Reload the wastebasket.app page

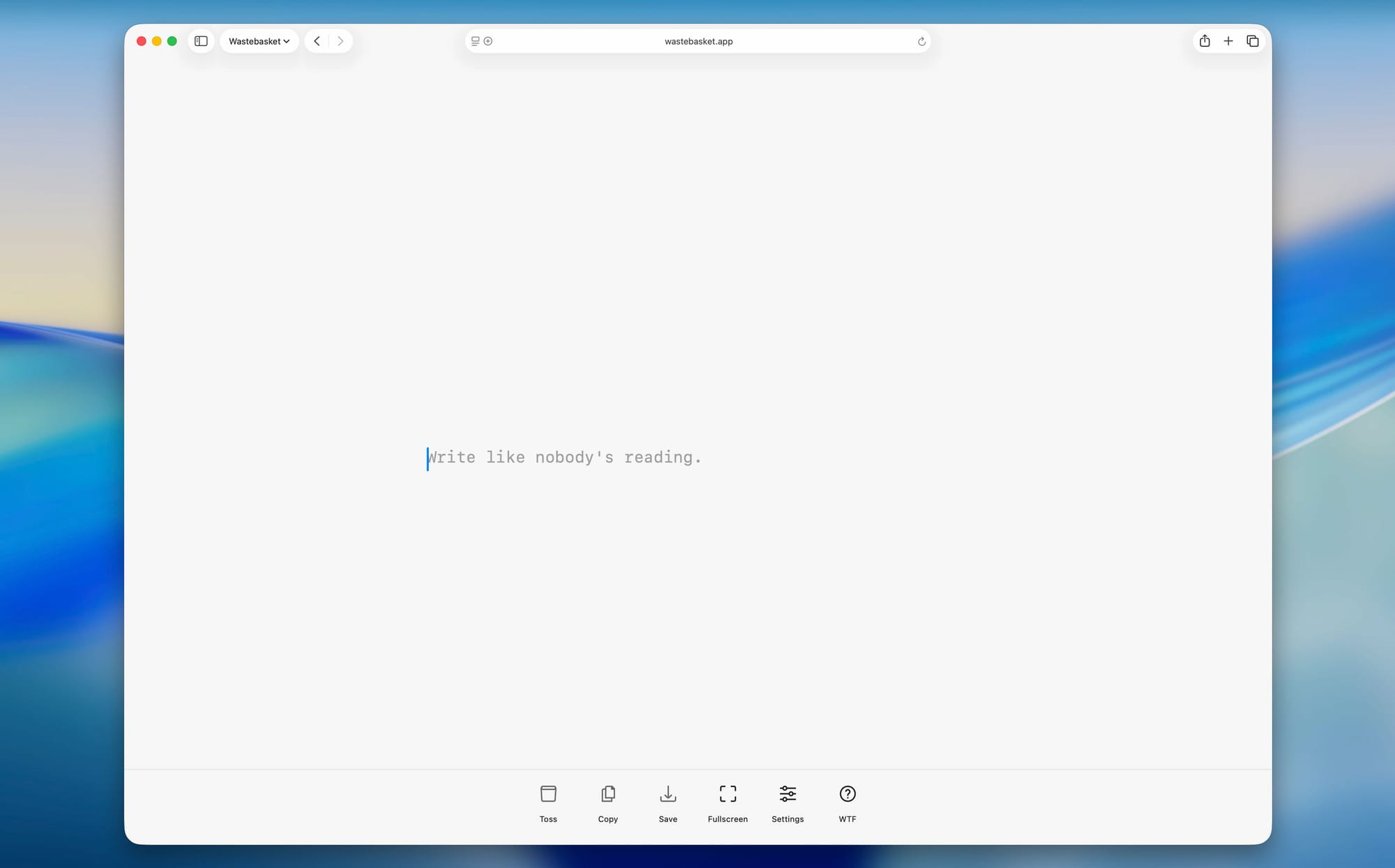click(x=921, y=41)
